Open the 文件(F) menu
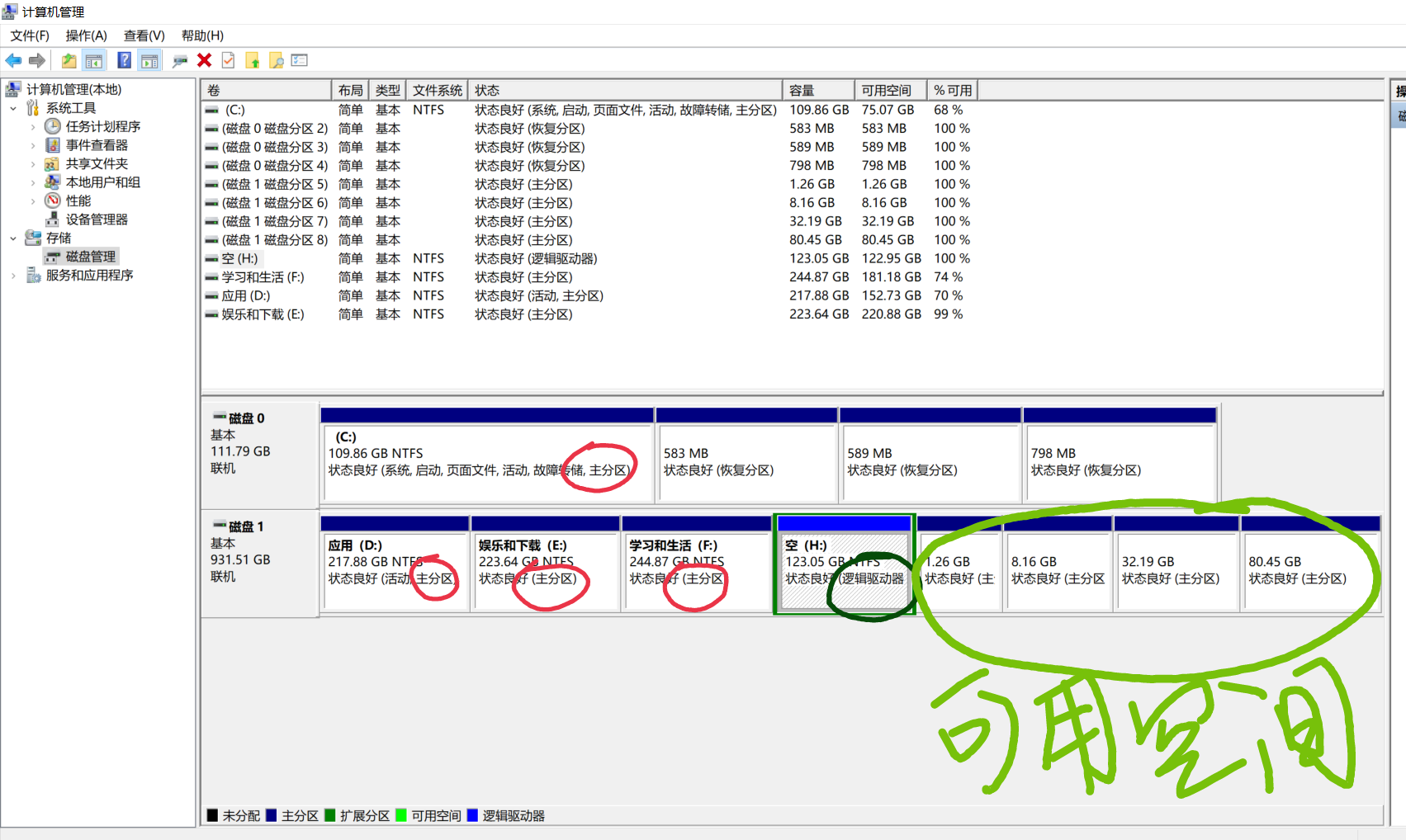This screenshot has width=1406, height=840. pos(30,35)
